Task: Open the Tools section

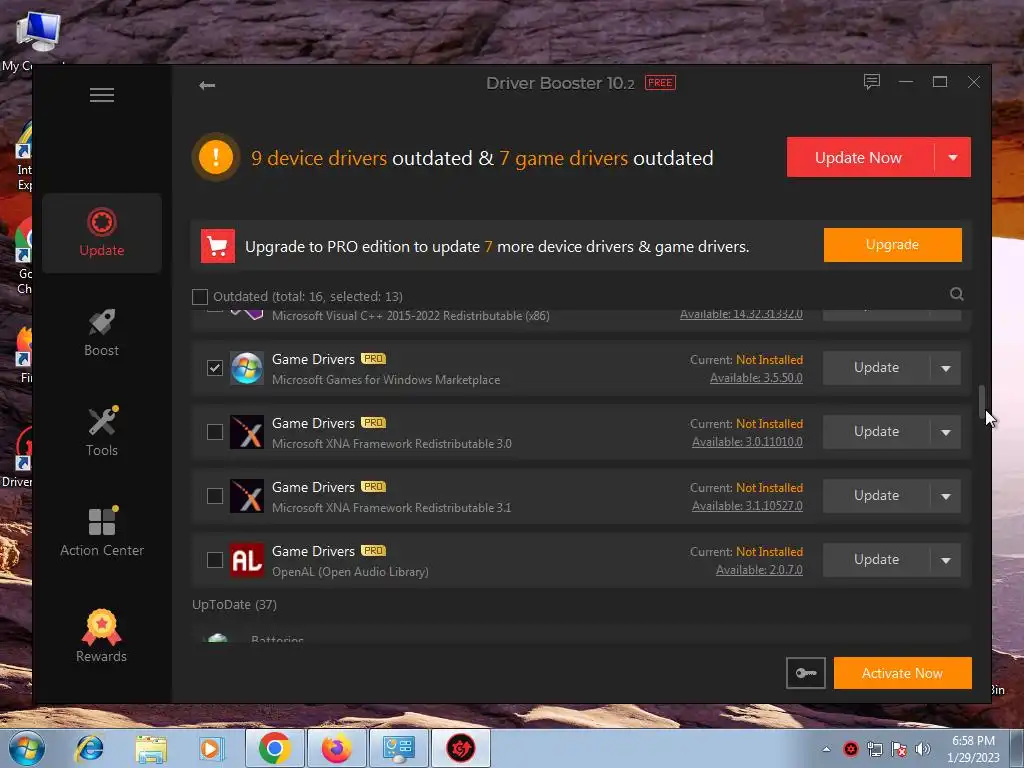Action: pyautogui.click(x=102, y=431)
